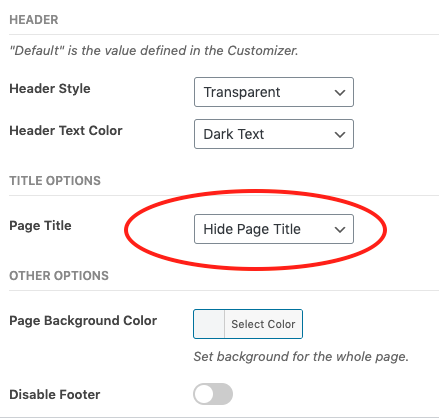The width and height of the screenshot is (439, 418).
Task: Click the TITLE OPTIONS section heading
Action: pyautogui.click(x=55, y=181)
